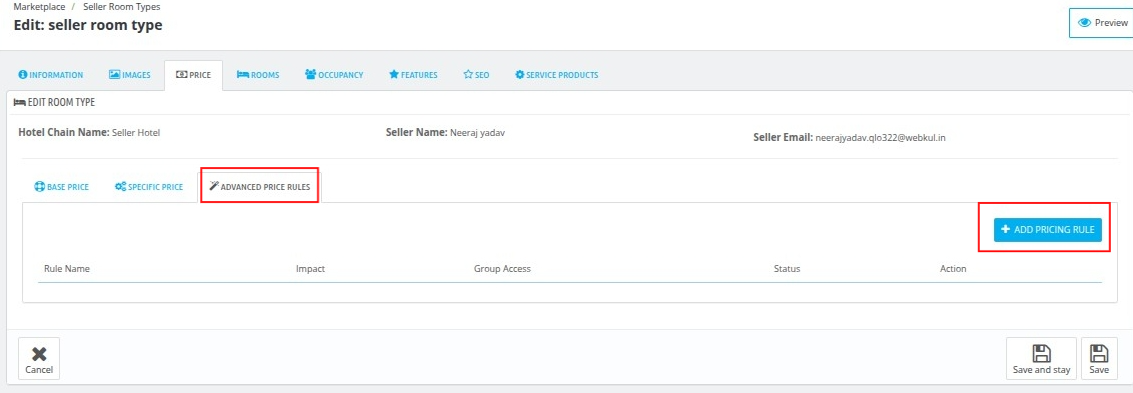Screen dimensions: 1133x393
Task: Click the Seller Hotel chain name
Action: pyautogui.click(x=136, y=133)
